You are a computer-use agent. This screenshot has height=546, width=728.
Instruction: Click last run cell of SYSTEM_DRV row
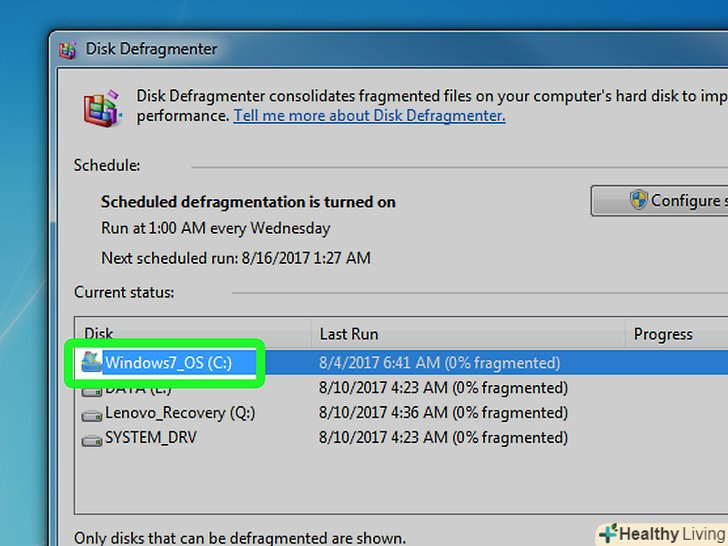[x=443, y=437]
